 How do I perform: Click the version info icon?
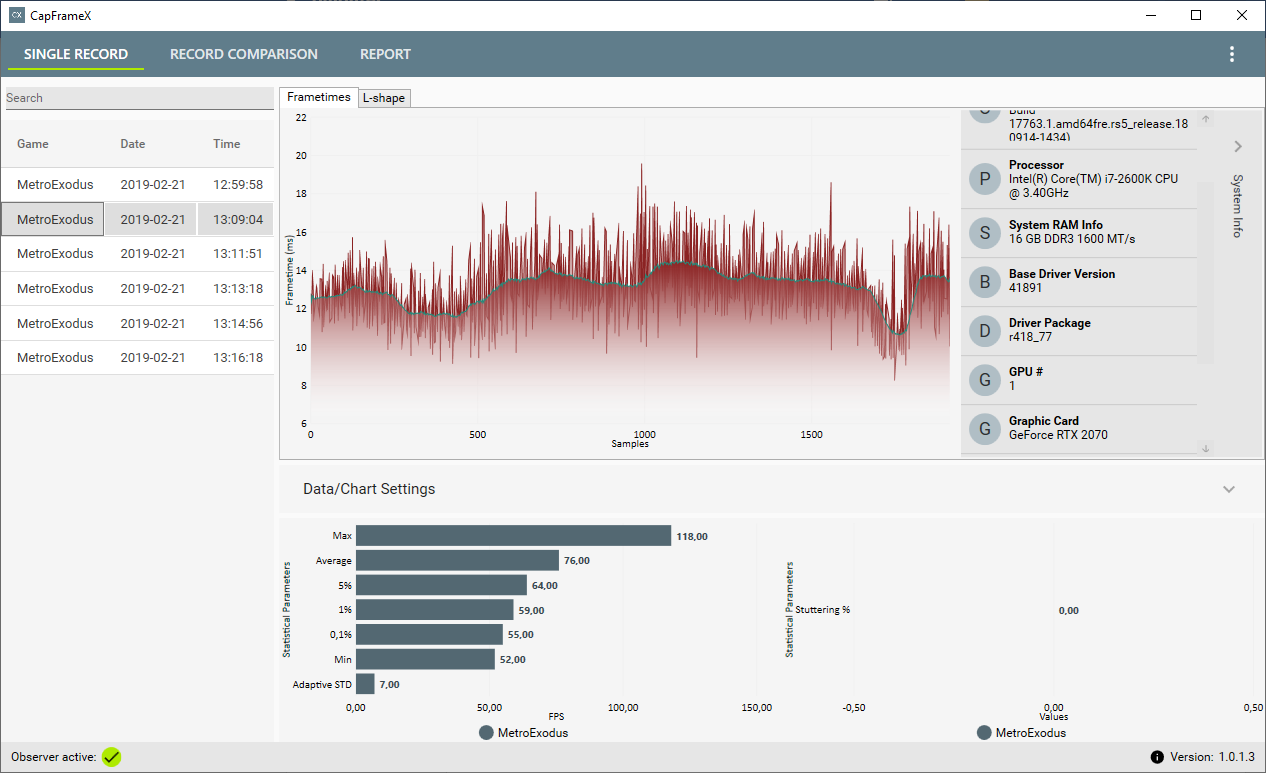coord(1157,757)
